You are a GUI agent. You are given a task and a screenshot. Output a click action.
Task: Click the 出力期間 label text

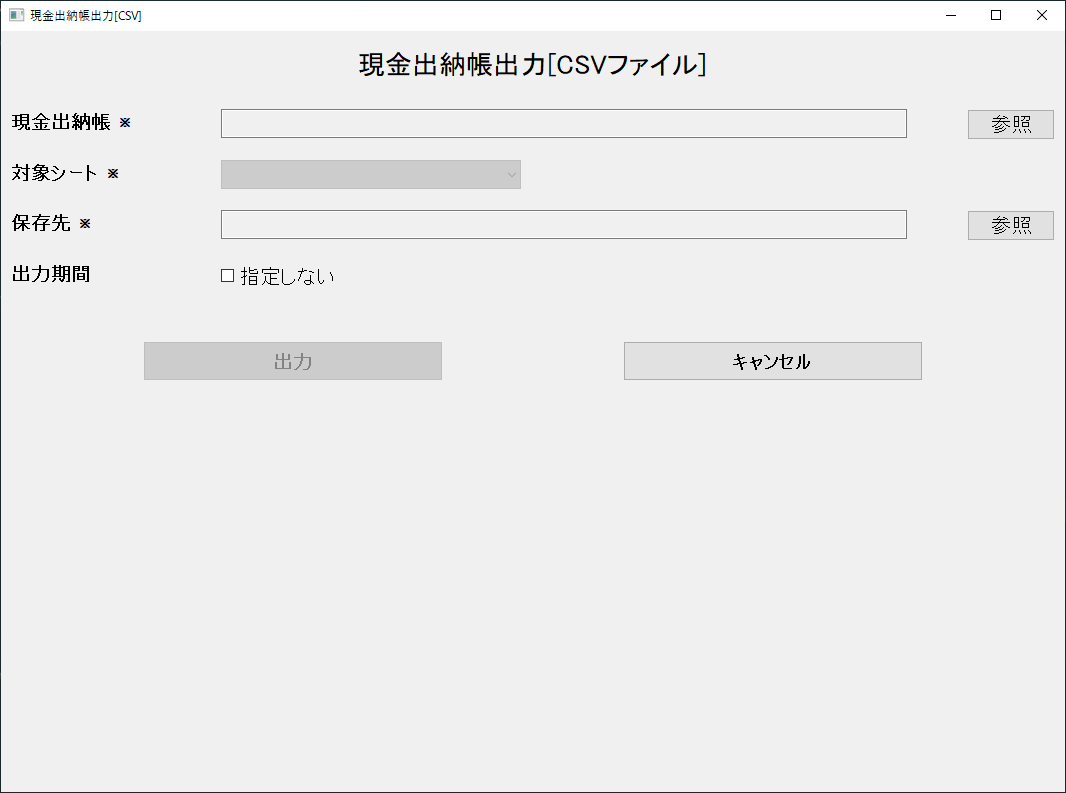click(51, 275)
